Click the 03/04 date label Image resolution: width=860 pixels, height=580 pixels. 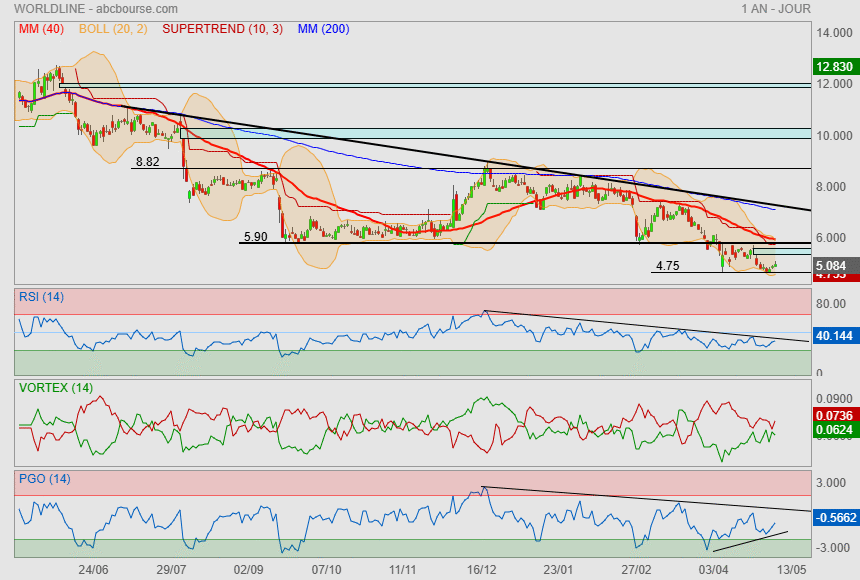point(714,570)
